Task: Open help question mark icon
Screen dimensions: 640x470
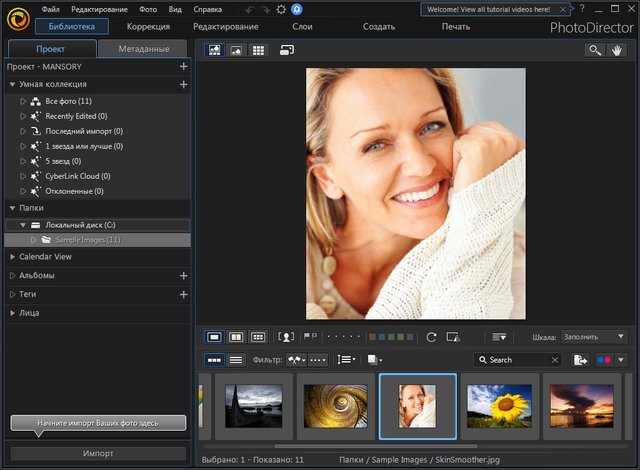Action: 582,9
